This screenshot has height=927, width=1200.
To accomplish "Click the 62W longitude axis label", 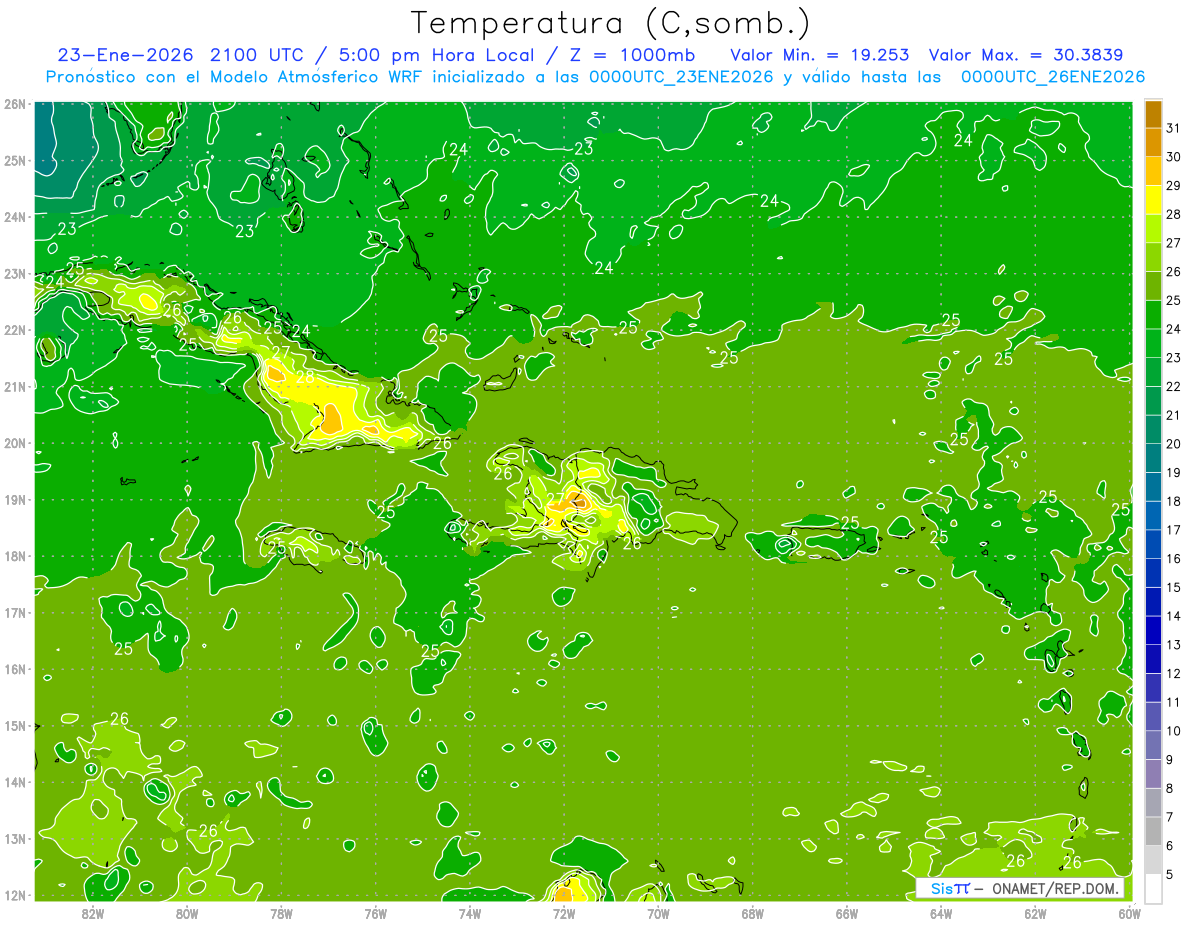I will [x=1035, y=914].
